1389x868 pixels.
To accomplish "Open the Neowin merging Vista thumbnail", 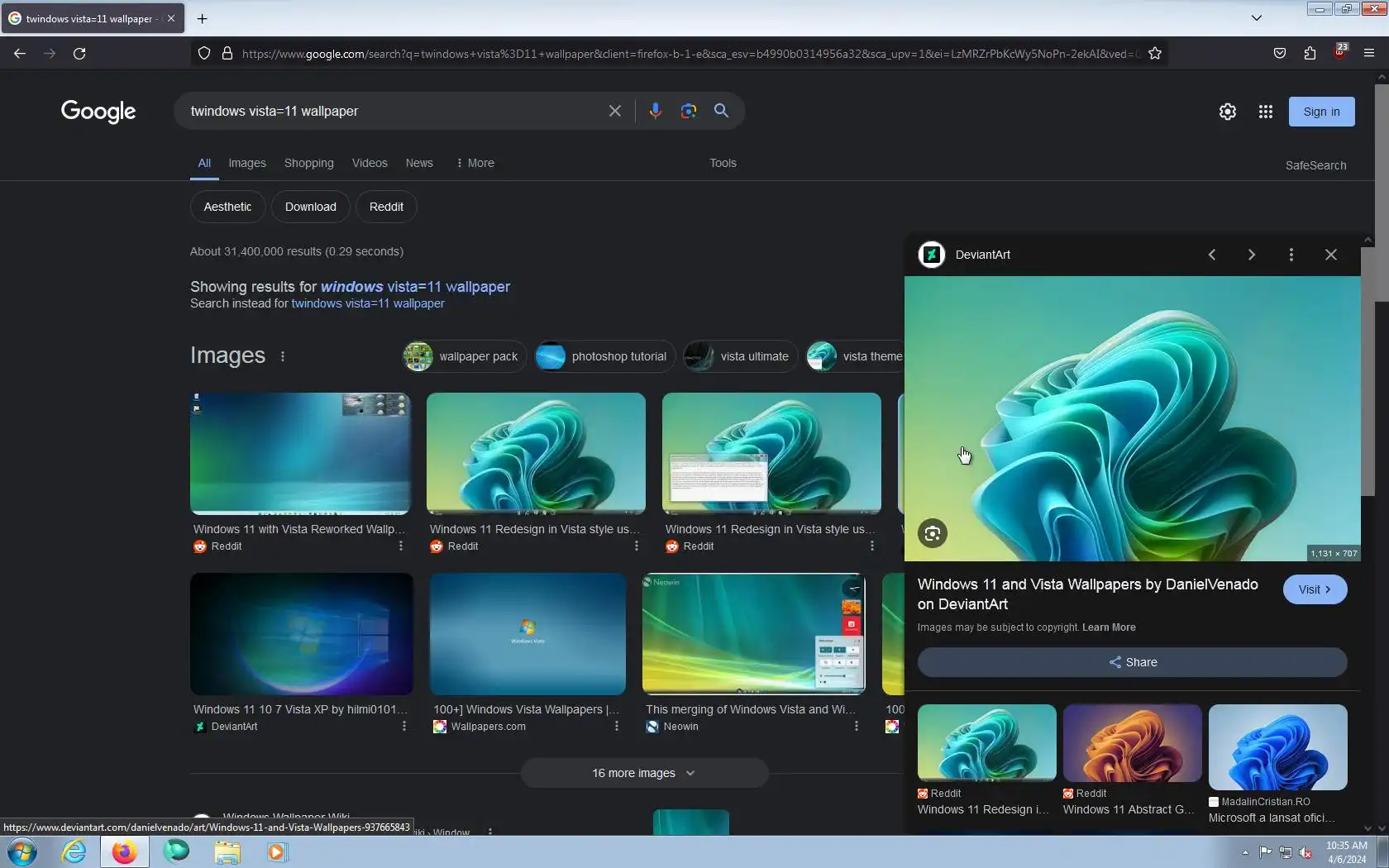I will pyautogui.click(x=754, y=634).
